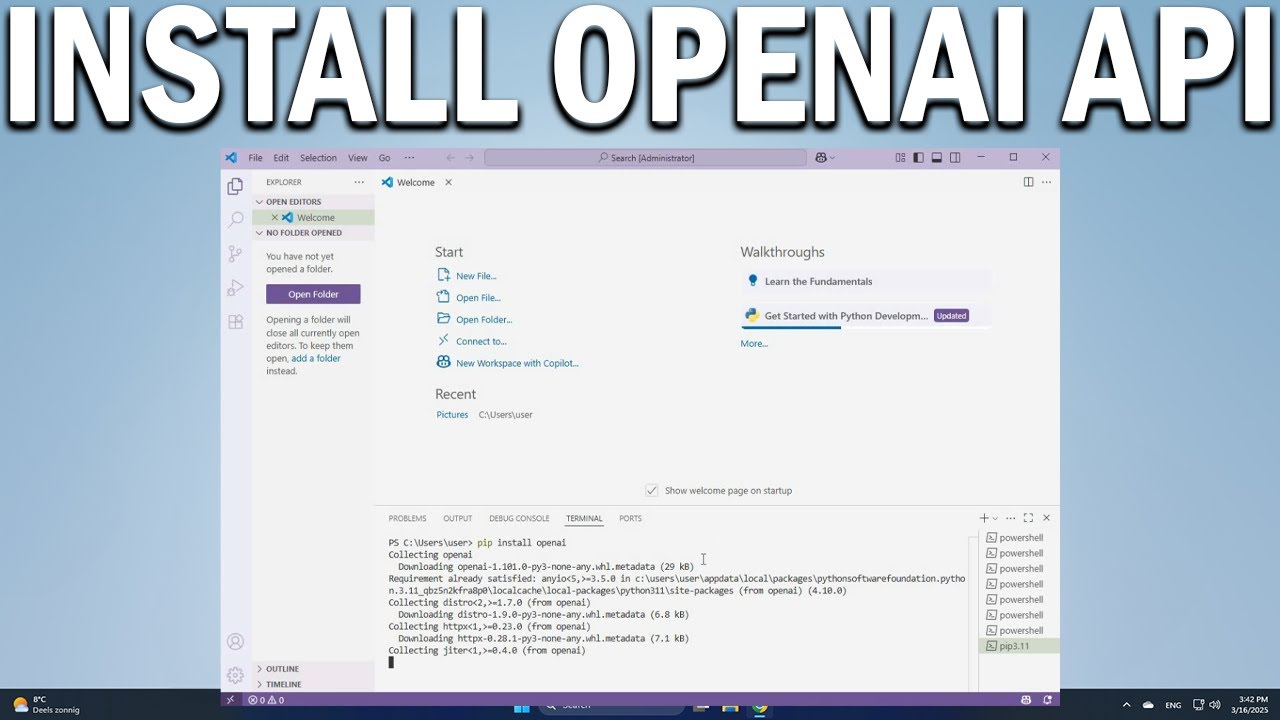Image resolution: width=1280 pixels, height=720 pixels.
Task: Open Run and Debug view
Action: pyautogui.click(x=235, y=288)
